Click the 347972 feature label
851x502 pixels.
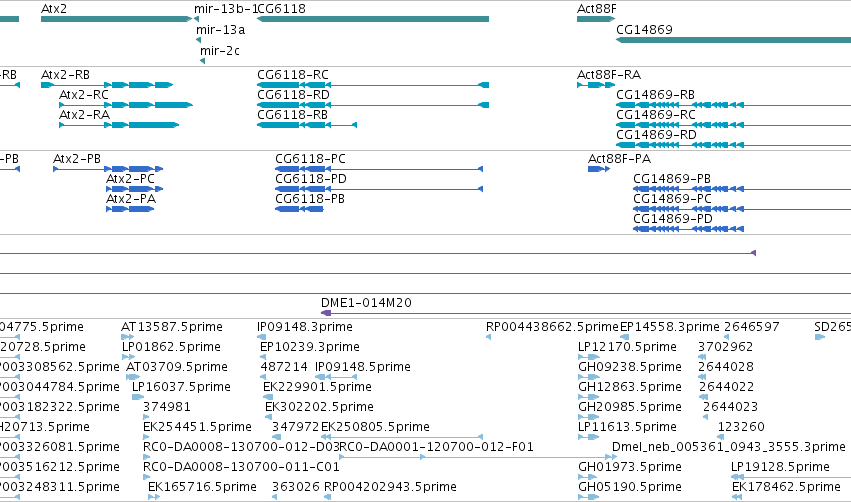[295, 428]
